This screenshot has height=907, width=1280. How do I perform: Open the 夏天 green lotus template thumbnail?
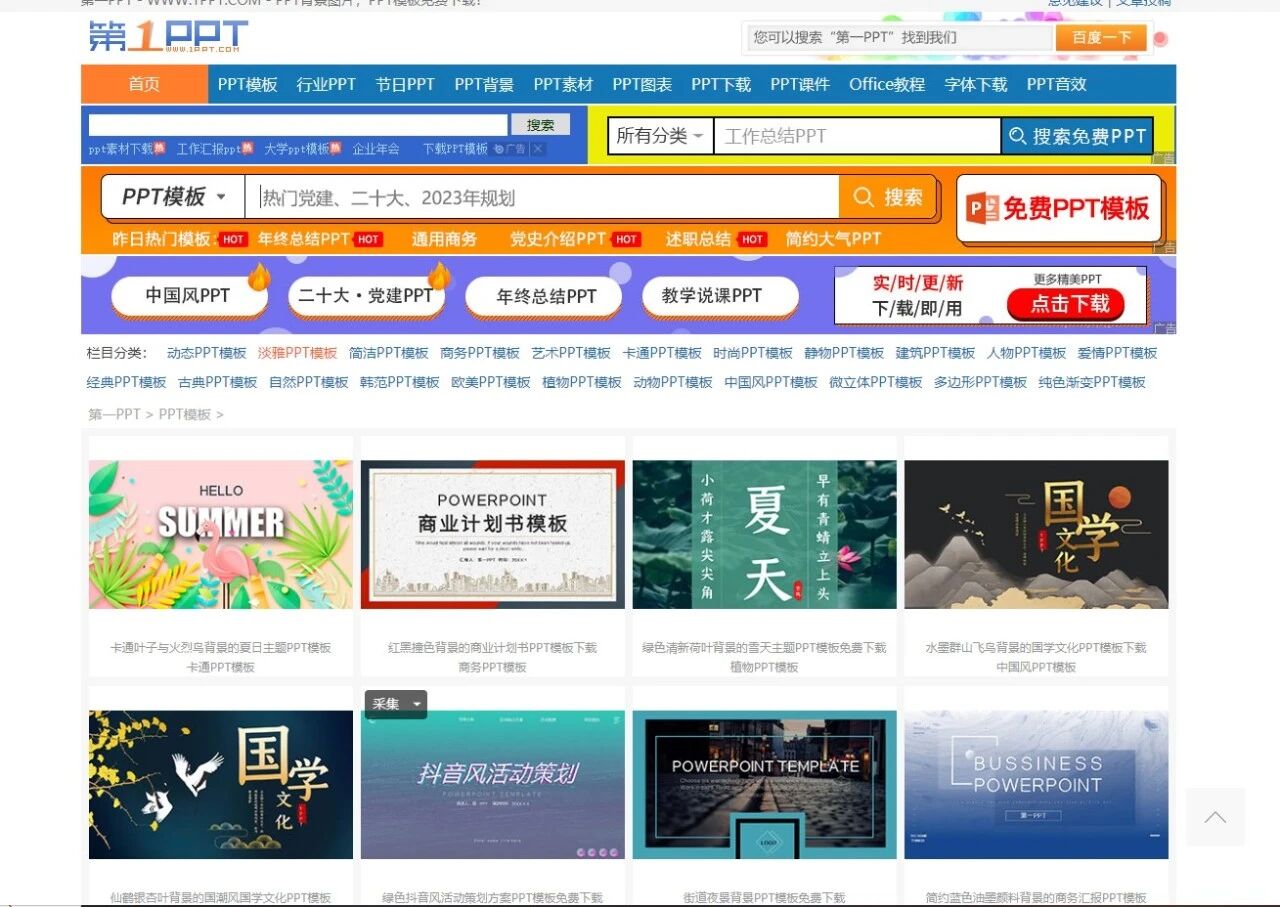(764, 533)
